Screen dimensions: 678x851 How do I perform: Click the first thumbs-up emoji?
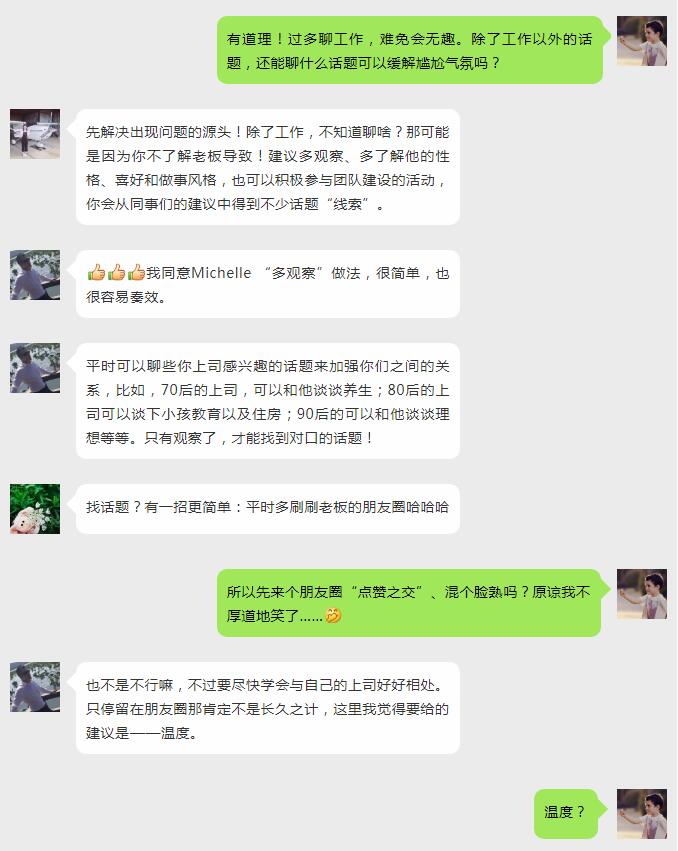click(96, 272)
